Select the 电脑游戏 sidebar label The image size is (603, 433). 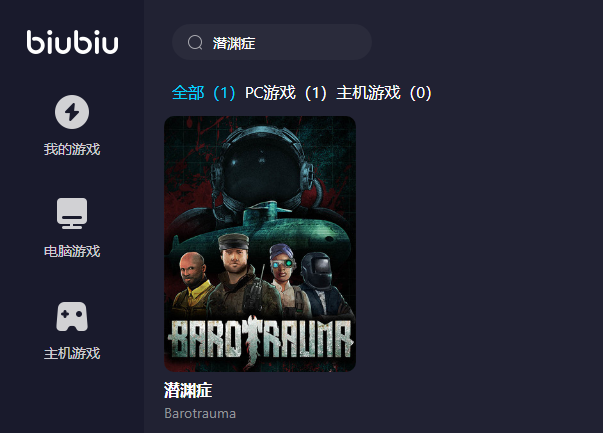coord(72,251)
